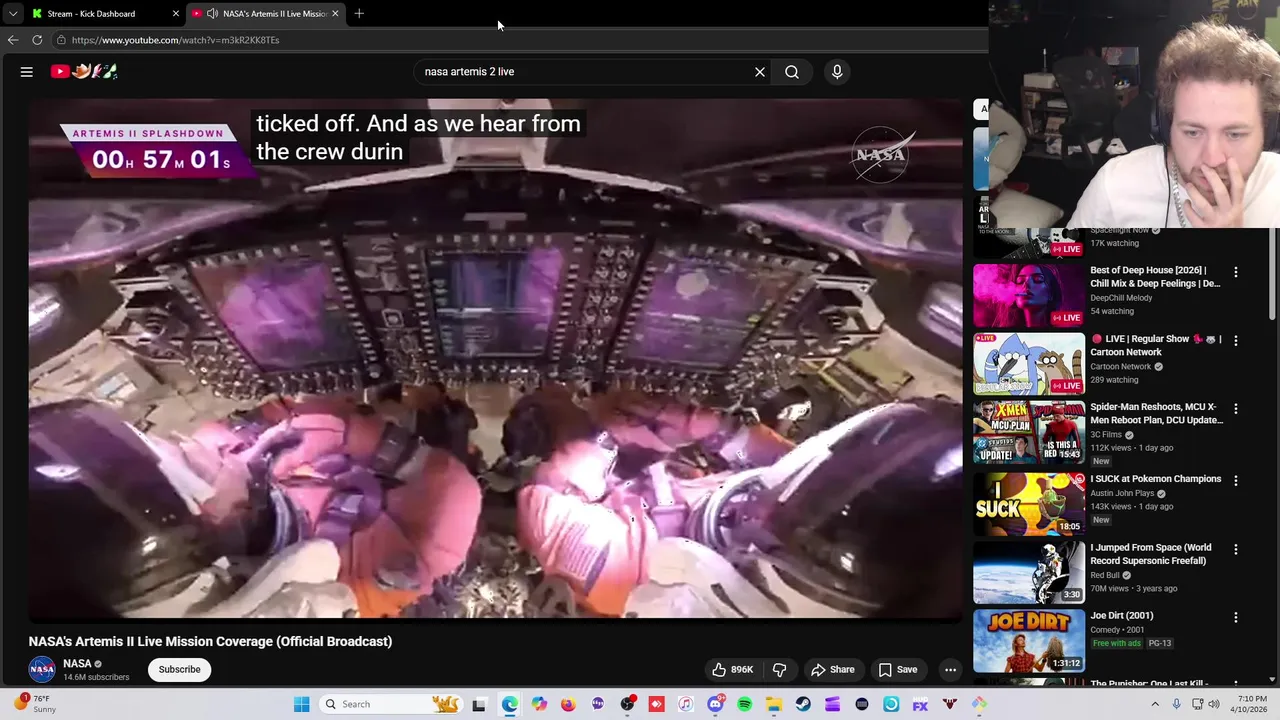Open a new browser tab
Screen dimensions: 1280x720
click(359, 13)
